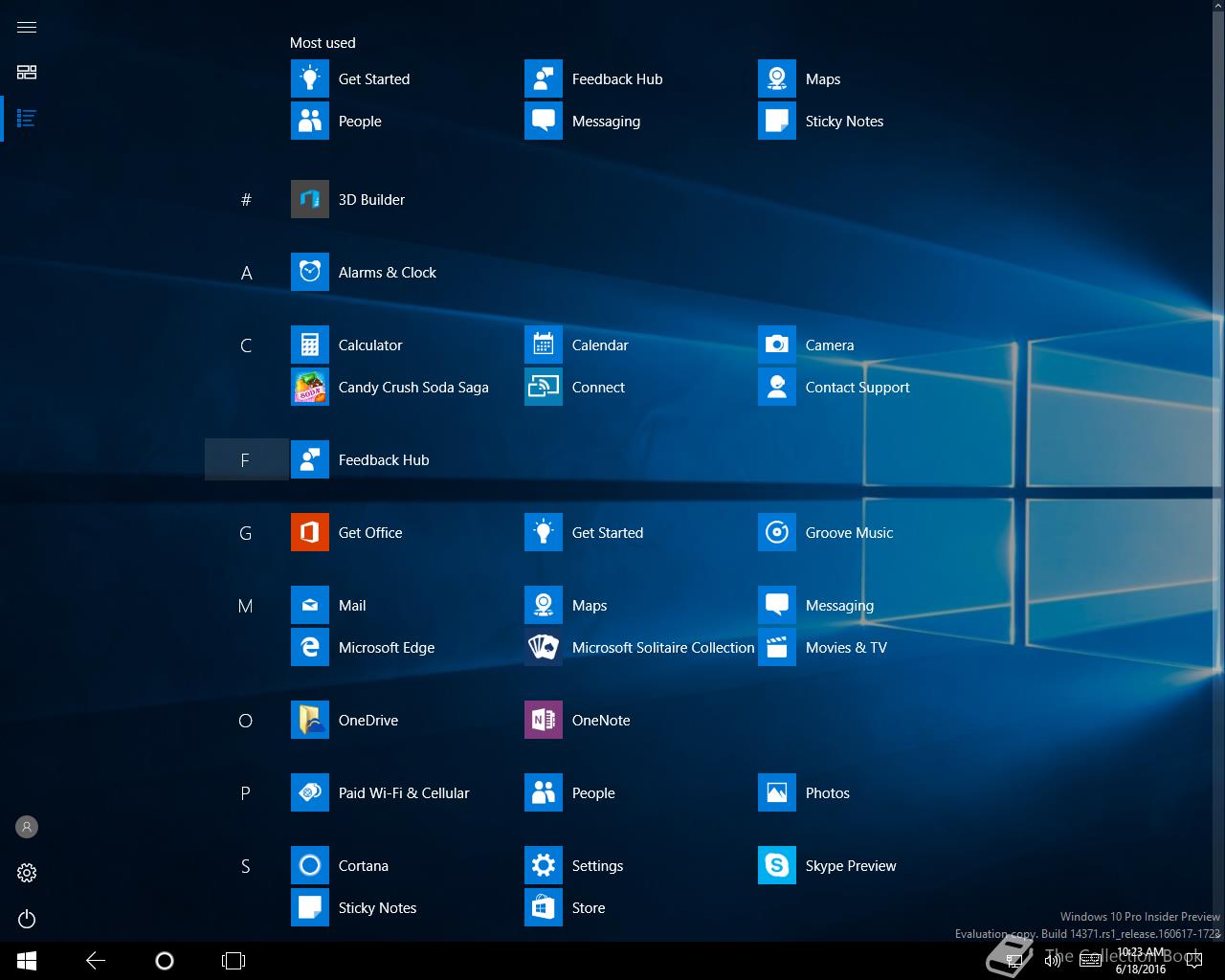Open the volume speaker tray icon
1225x980 pixels.
pyautogui.click(x=1053, y=961)
